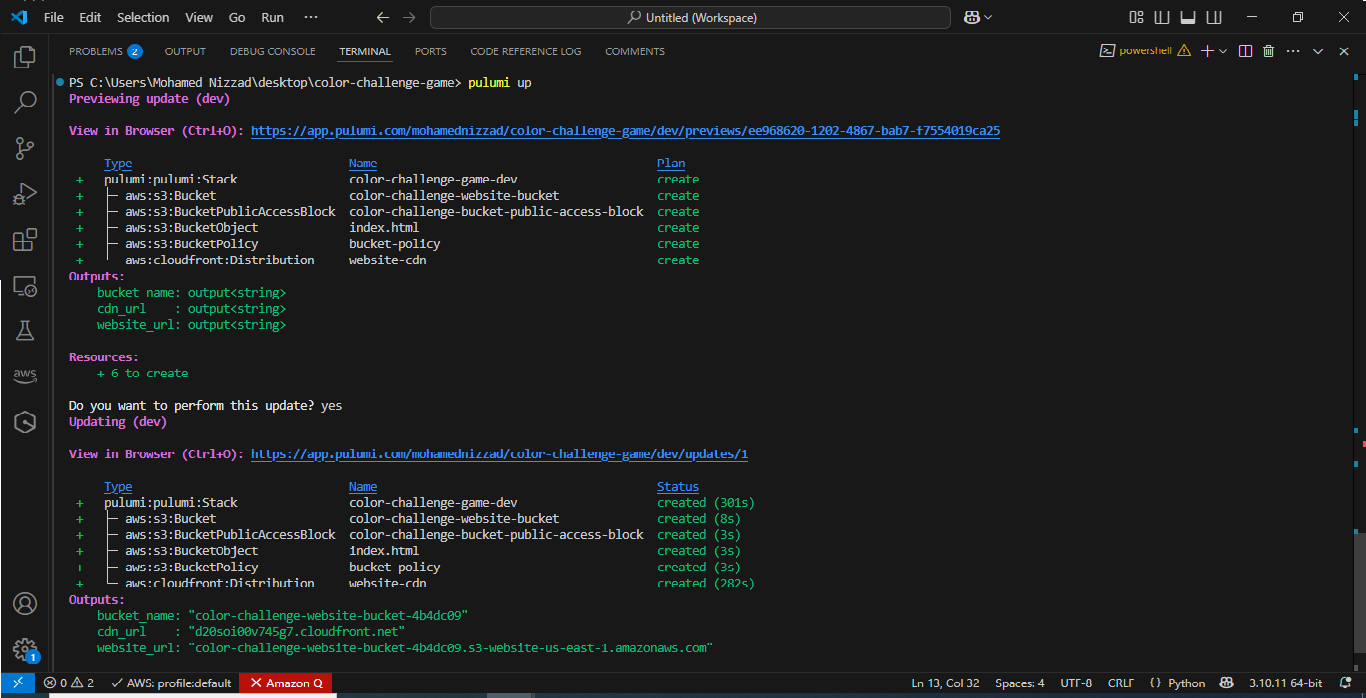
Task: Open the Pulumi dev/updates/1 URL link
Action: point(500,454)
